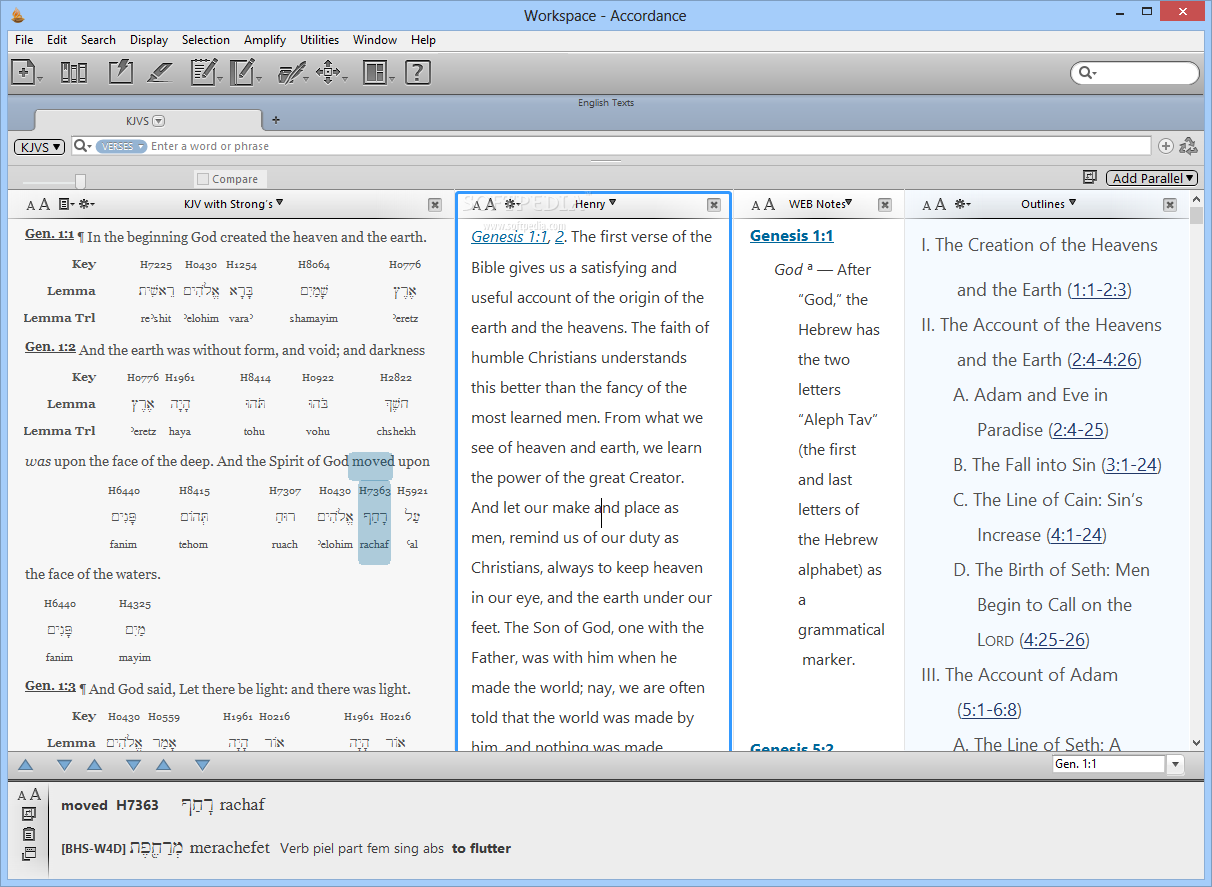Open the Add Parallel dropdown
1212x887 pixels.
[x=1152, y=178]
